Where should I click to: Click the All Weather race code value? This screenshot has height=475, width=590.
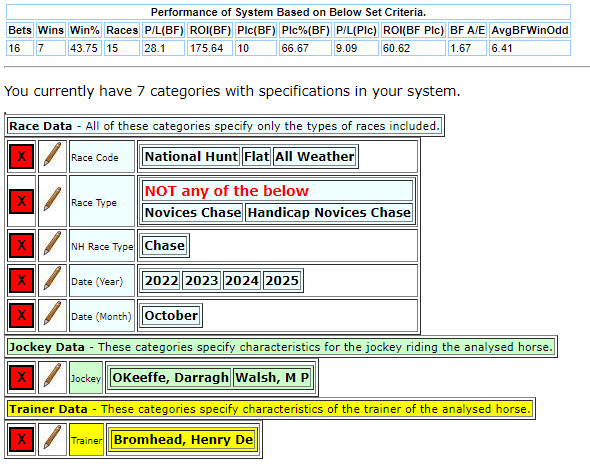(x=315, y=157)
